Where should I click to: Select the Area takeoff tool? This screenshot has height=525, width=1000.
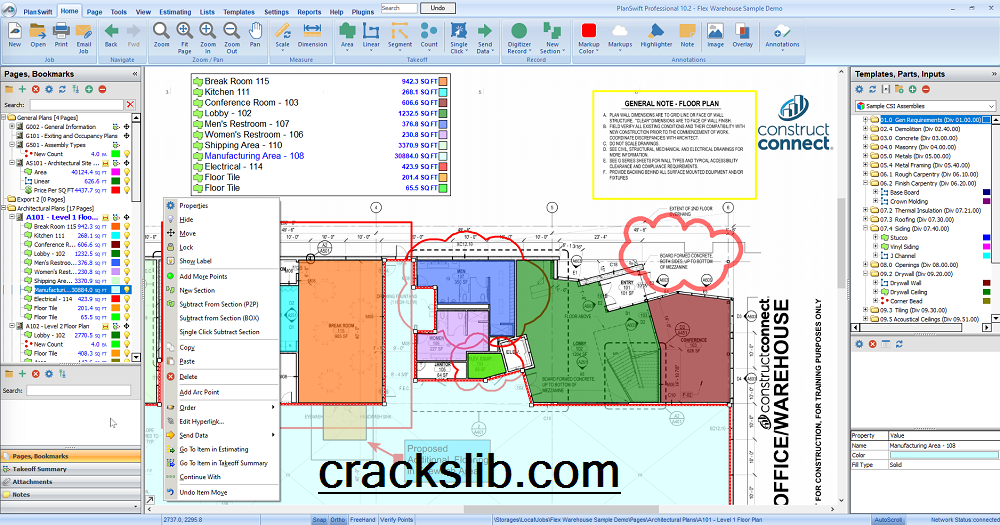(347, 30)
